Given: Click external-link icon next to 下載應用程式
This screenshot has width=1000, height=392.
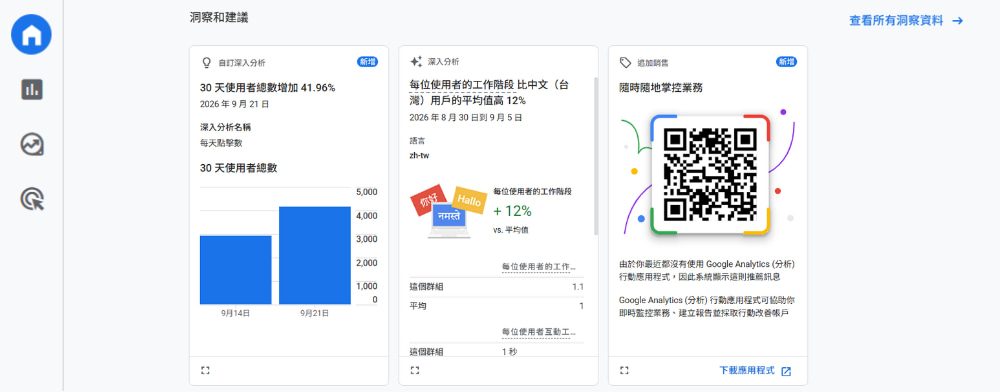Looking at the screenshot, I should (786, 371).
